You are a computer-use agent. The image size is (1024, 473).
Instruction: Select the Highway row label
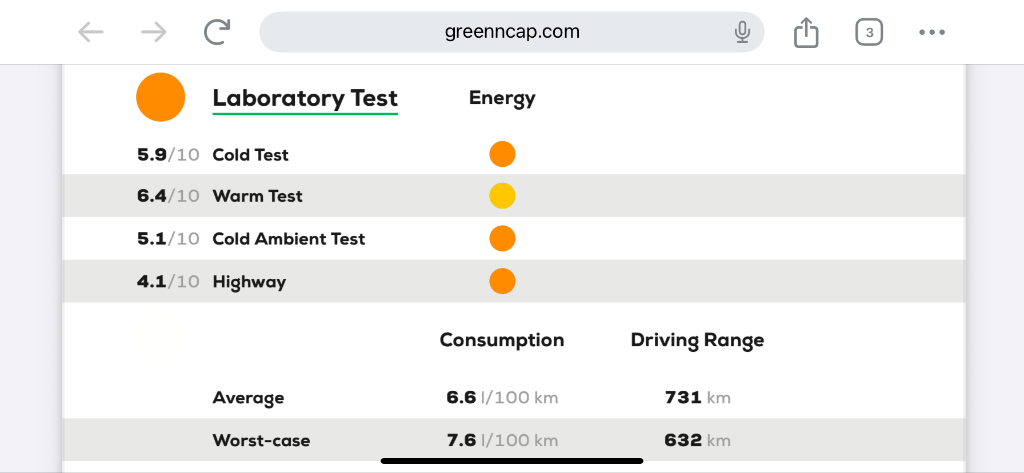click(249, 282)
